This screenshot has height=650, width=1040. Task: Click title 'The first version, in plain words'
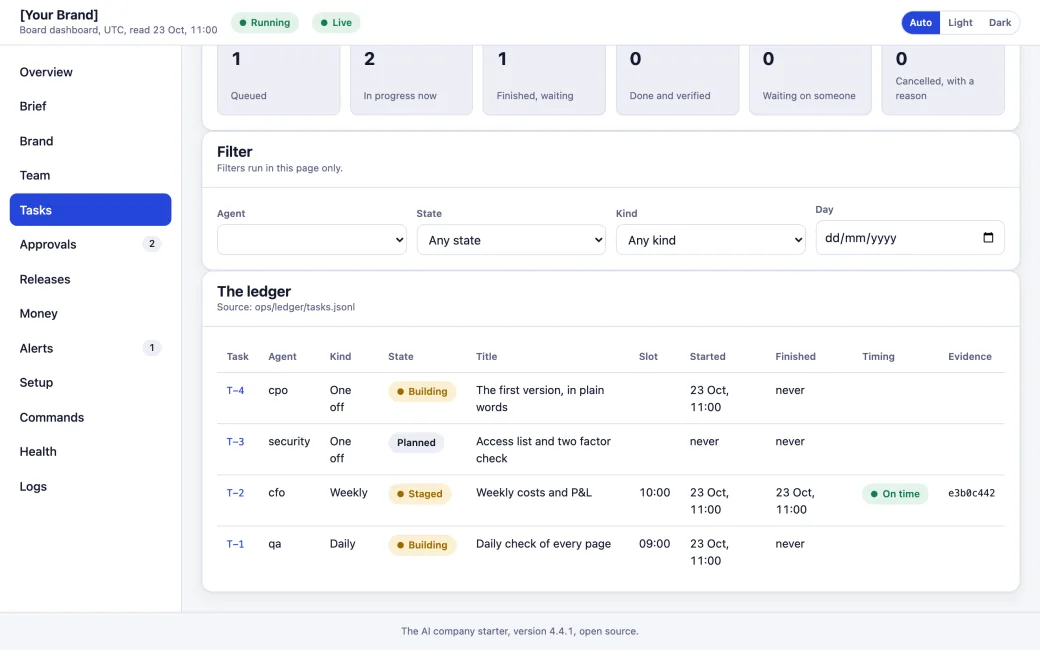[540, 399]
